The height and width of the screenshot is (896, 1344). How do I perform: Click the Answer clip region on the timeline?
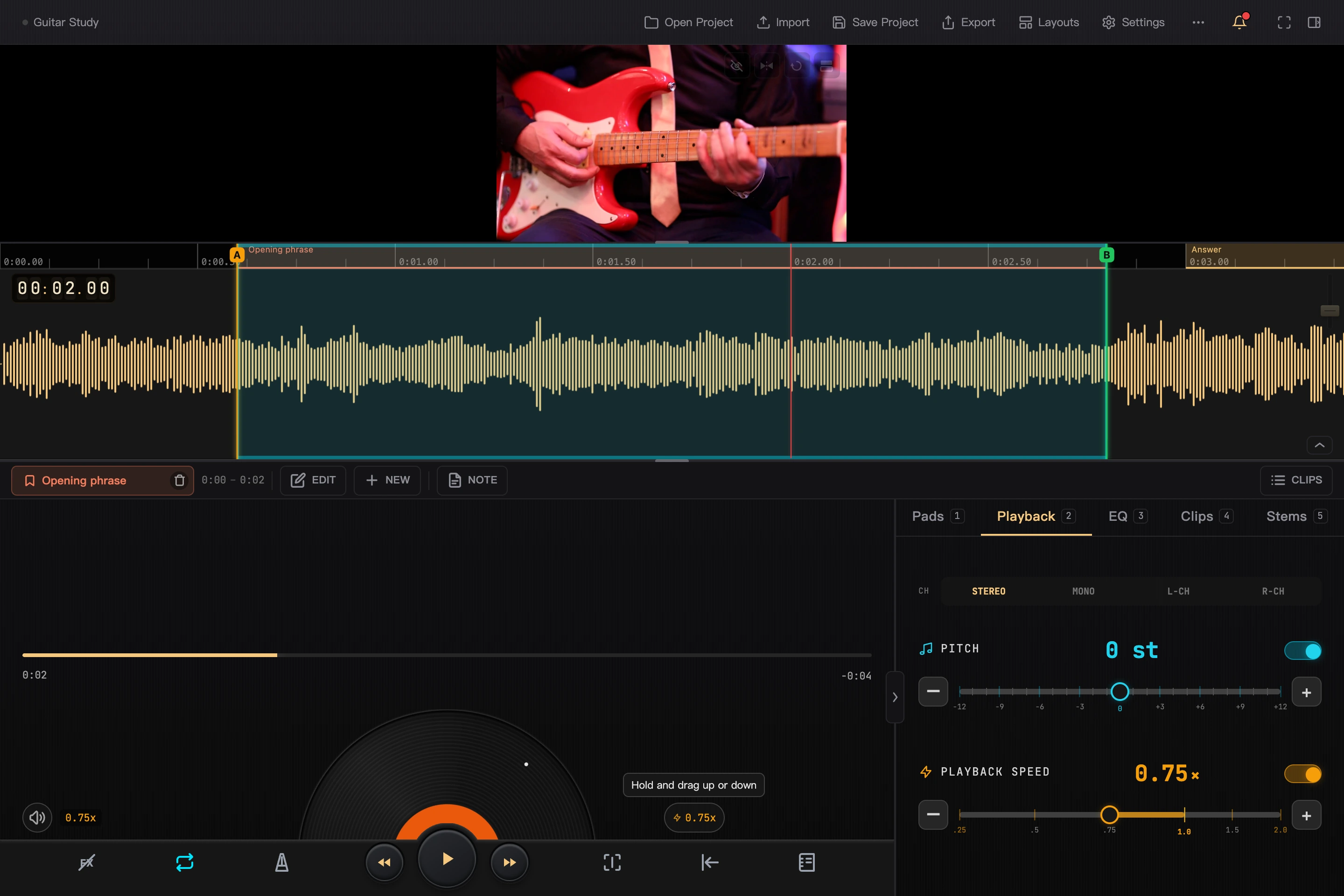(1265, 255)
